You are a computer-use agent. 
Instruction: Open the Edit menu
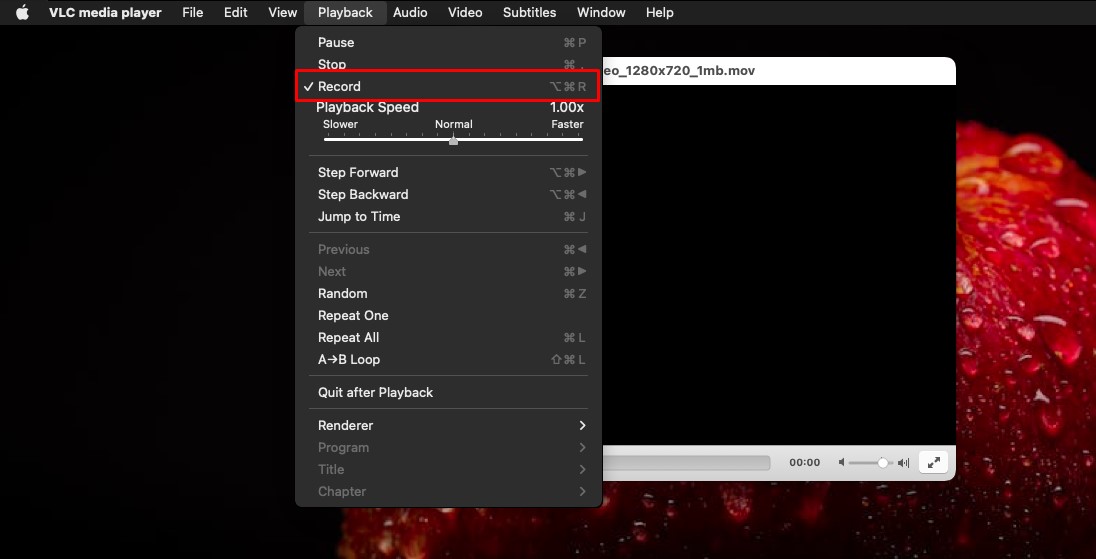(x=236, y=13)
